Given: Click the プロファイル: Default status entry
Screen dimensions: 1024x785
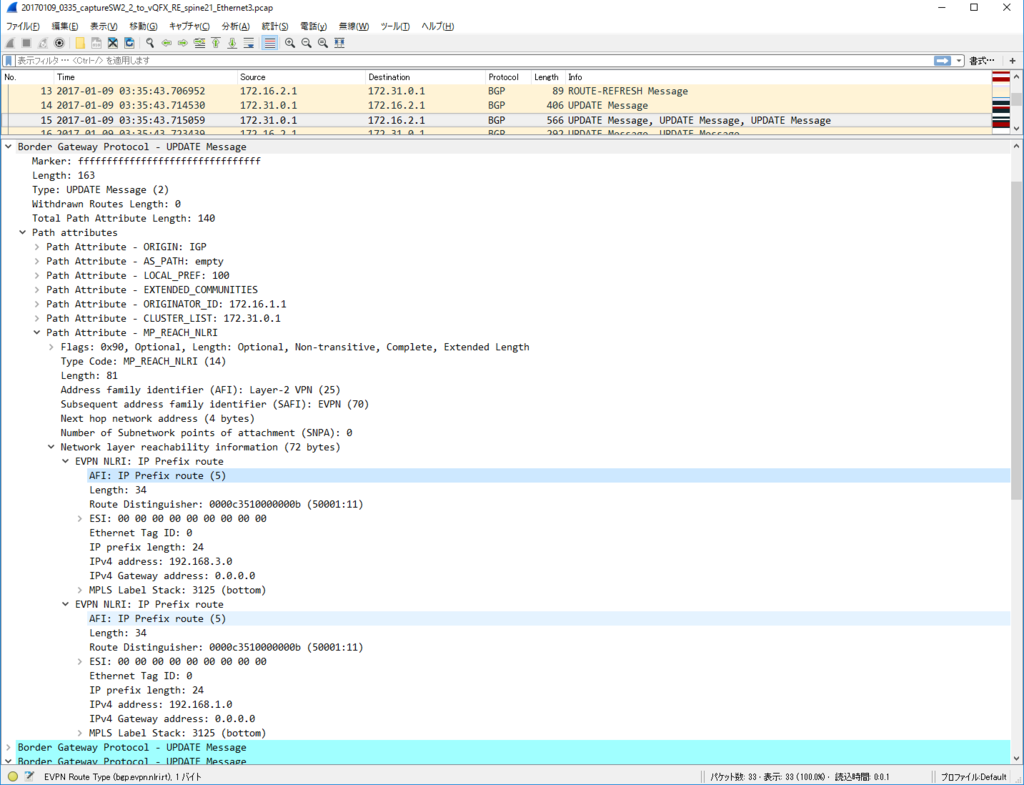Looking at the screenshot, I should coord(973,777).
